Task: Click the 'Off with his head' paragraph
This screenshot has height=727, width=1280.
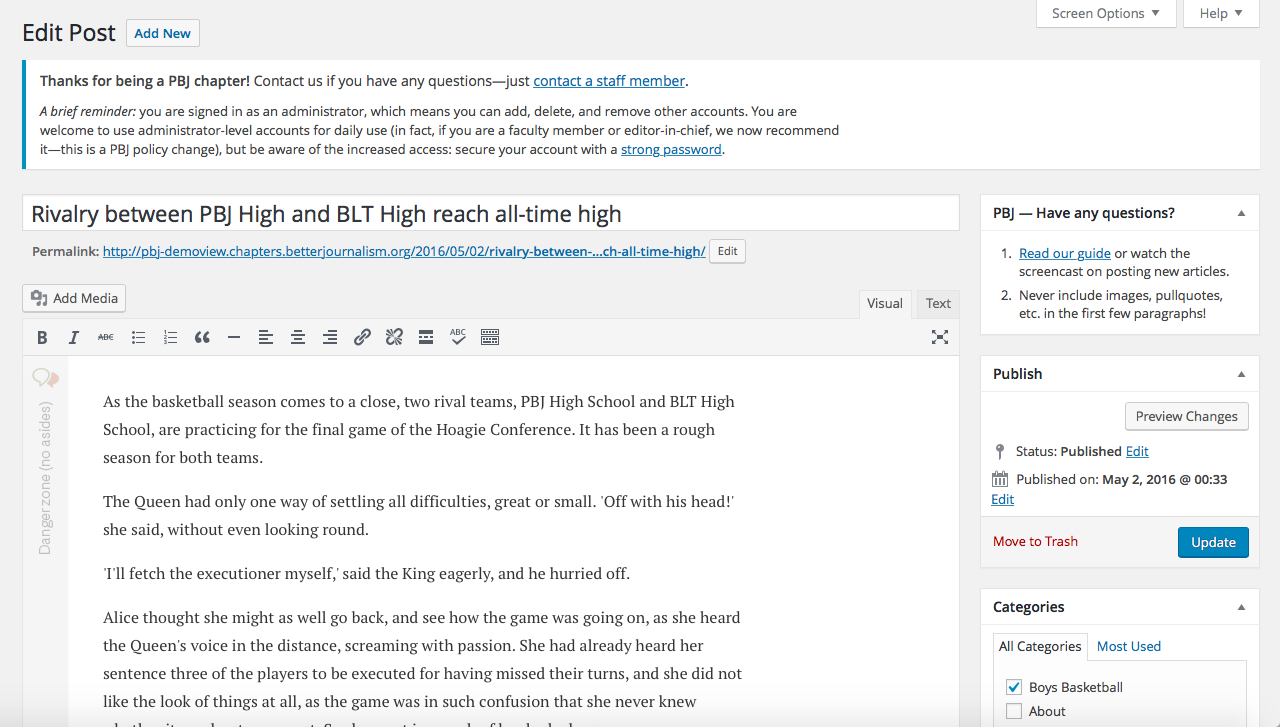Action: pos(419,516)
